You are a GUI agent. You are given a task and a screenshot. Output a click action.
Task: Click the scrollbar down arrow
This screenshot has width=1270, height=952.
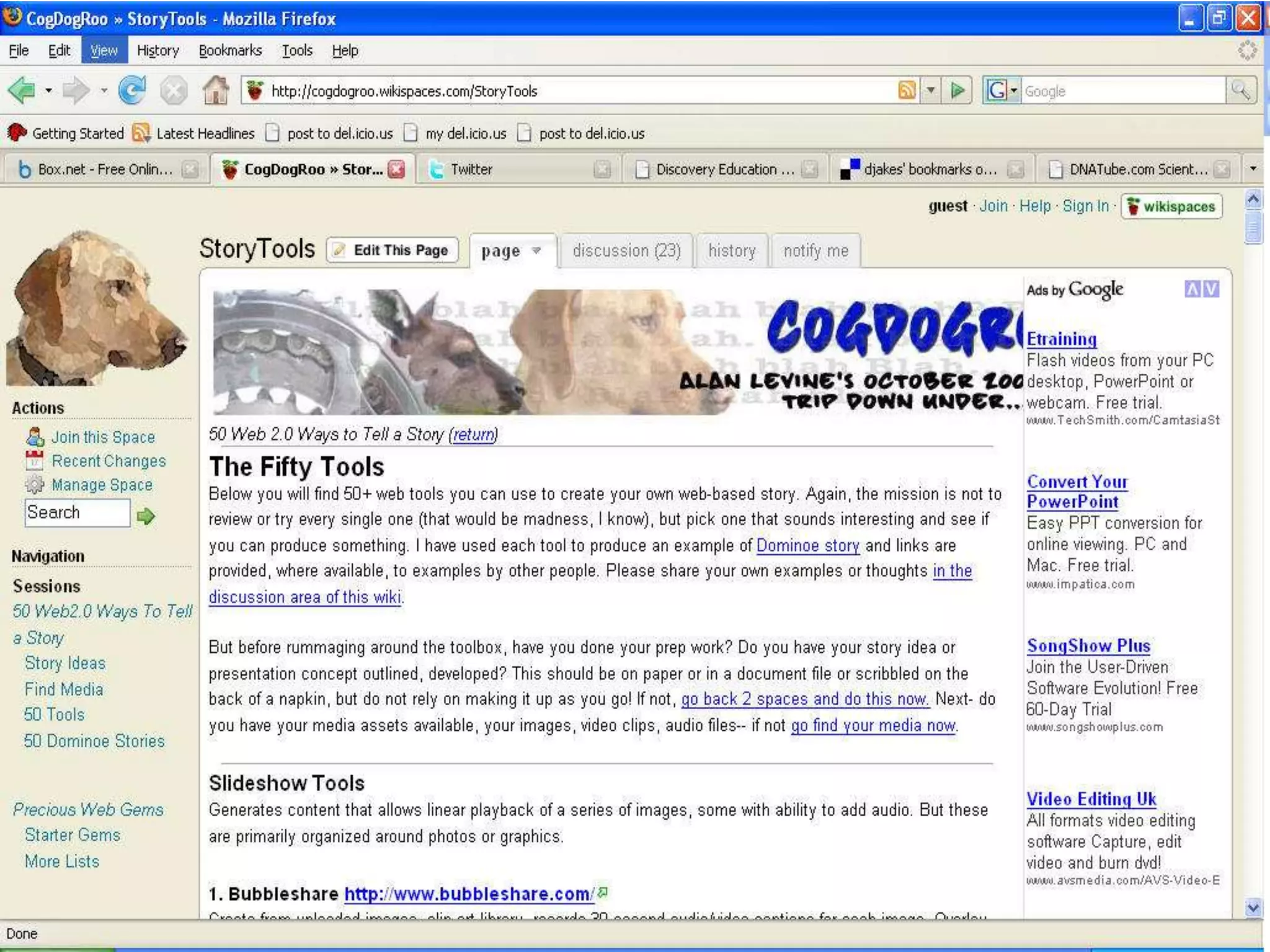(x=1253, y=907)
